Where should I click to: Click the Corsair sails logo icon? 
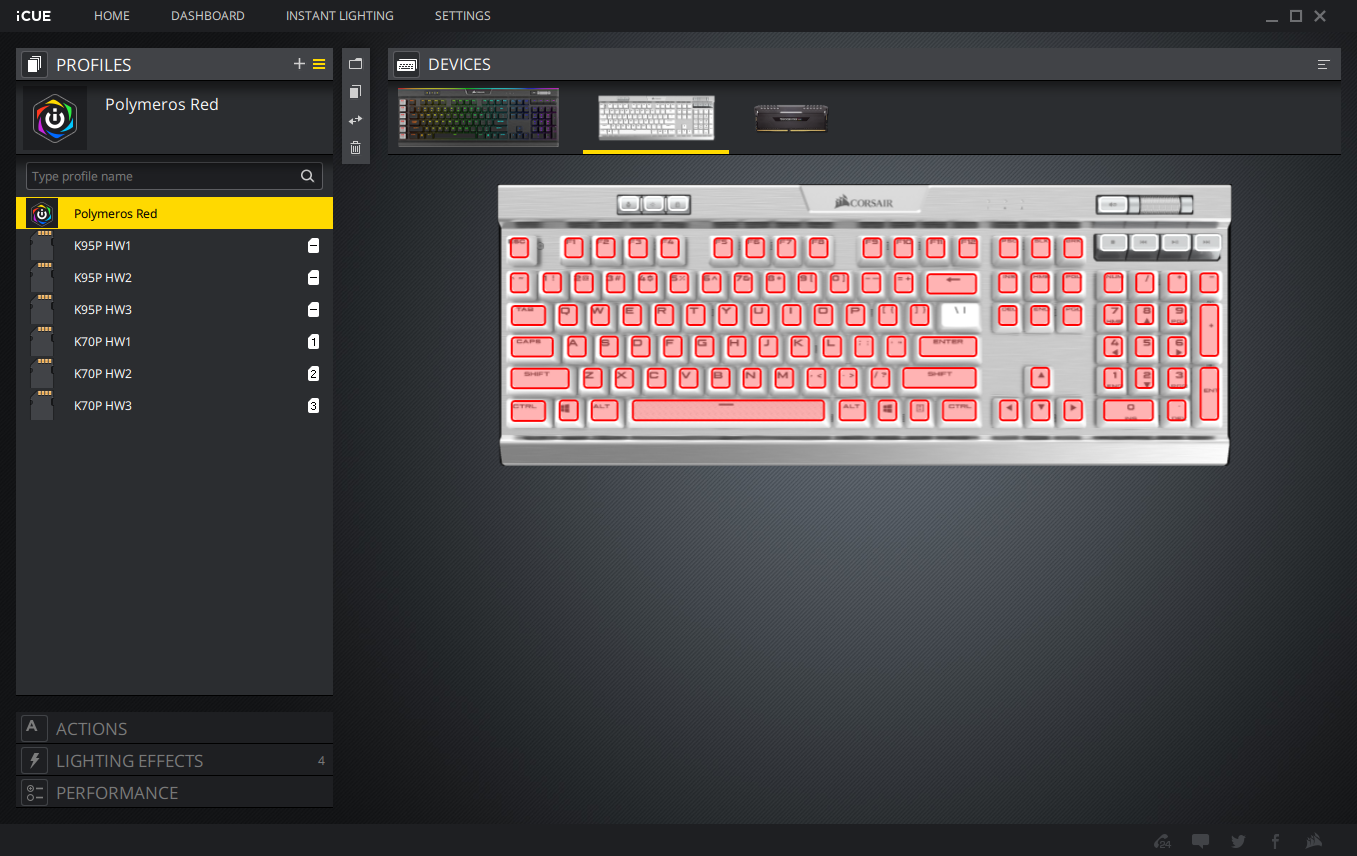1313,841
